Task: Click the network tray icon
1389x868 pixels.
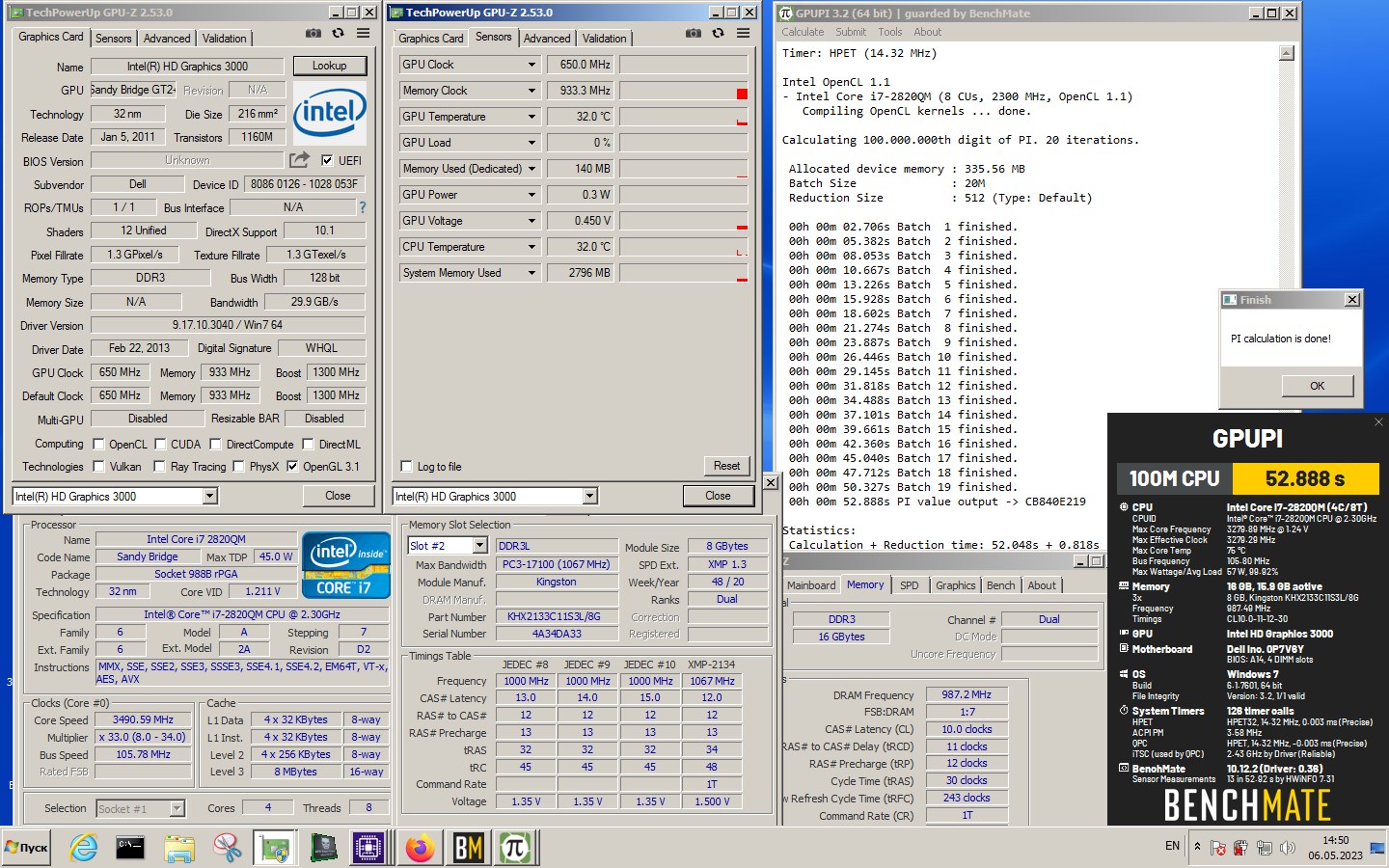Action: pos(1264,848)
